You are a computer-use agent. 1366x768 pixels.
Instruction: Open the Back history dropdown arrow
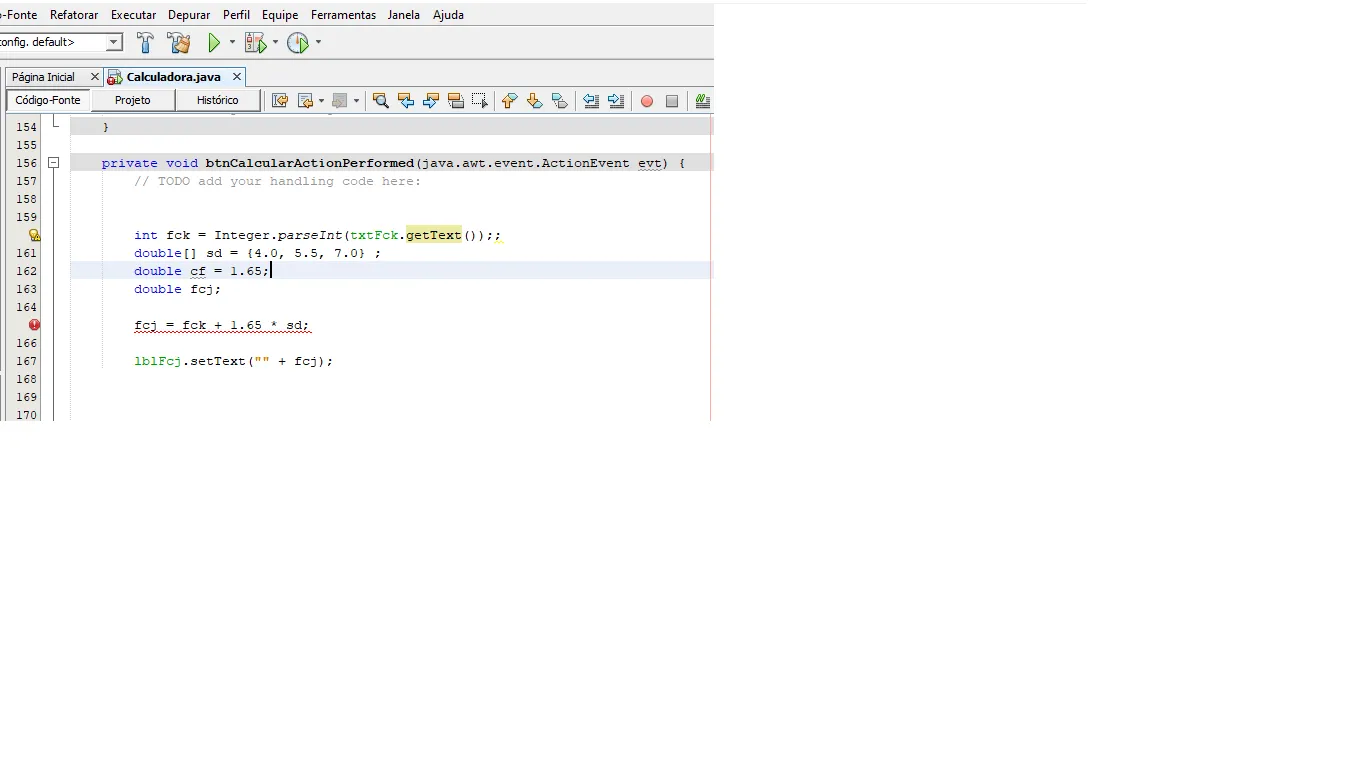(321, 101)
